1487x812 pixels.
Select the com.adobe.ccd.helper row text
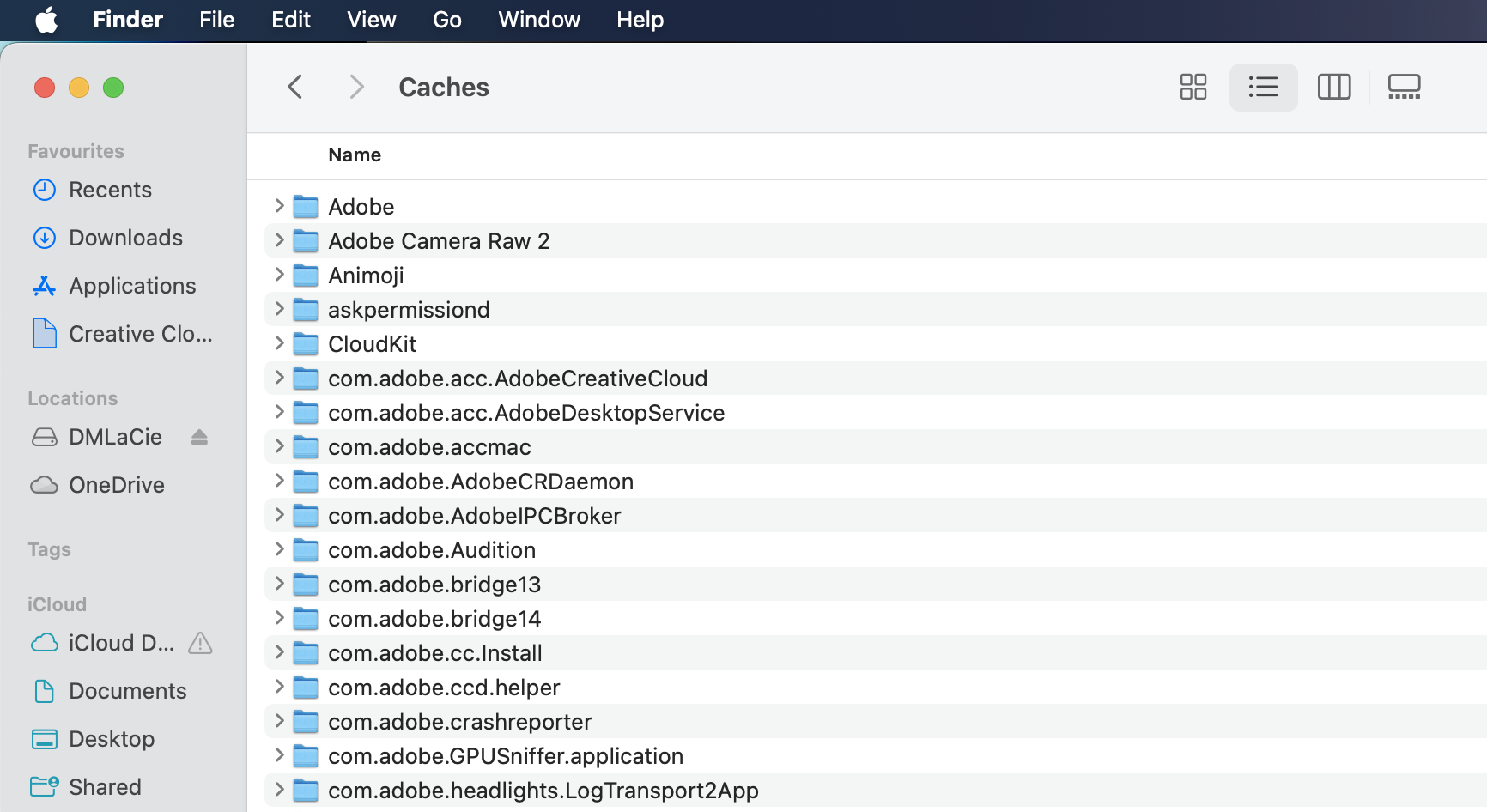click(x=444, y=688)
